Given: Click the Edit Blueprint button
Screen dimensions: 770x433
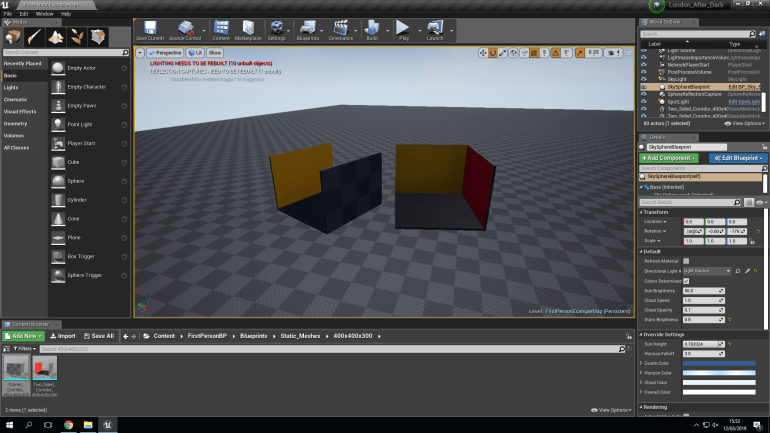Looking at the screenshot, I should pos(738,158).
